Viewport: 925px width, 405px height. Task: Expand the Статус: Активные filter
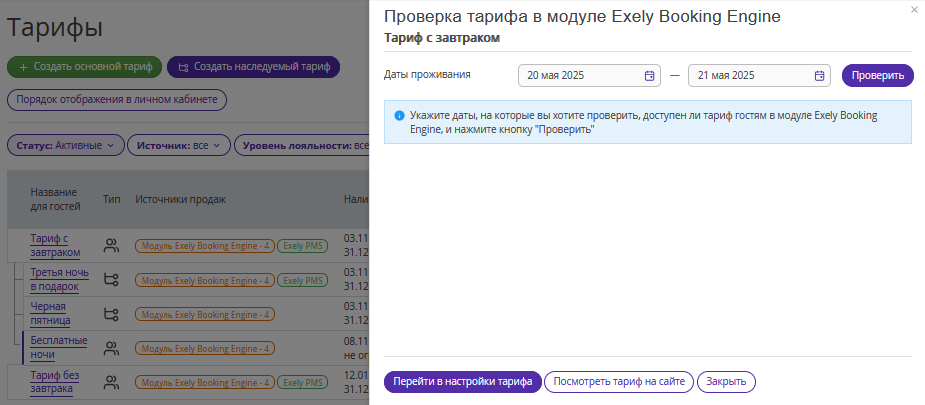(x=65, y=145)
